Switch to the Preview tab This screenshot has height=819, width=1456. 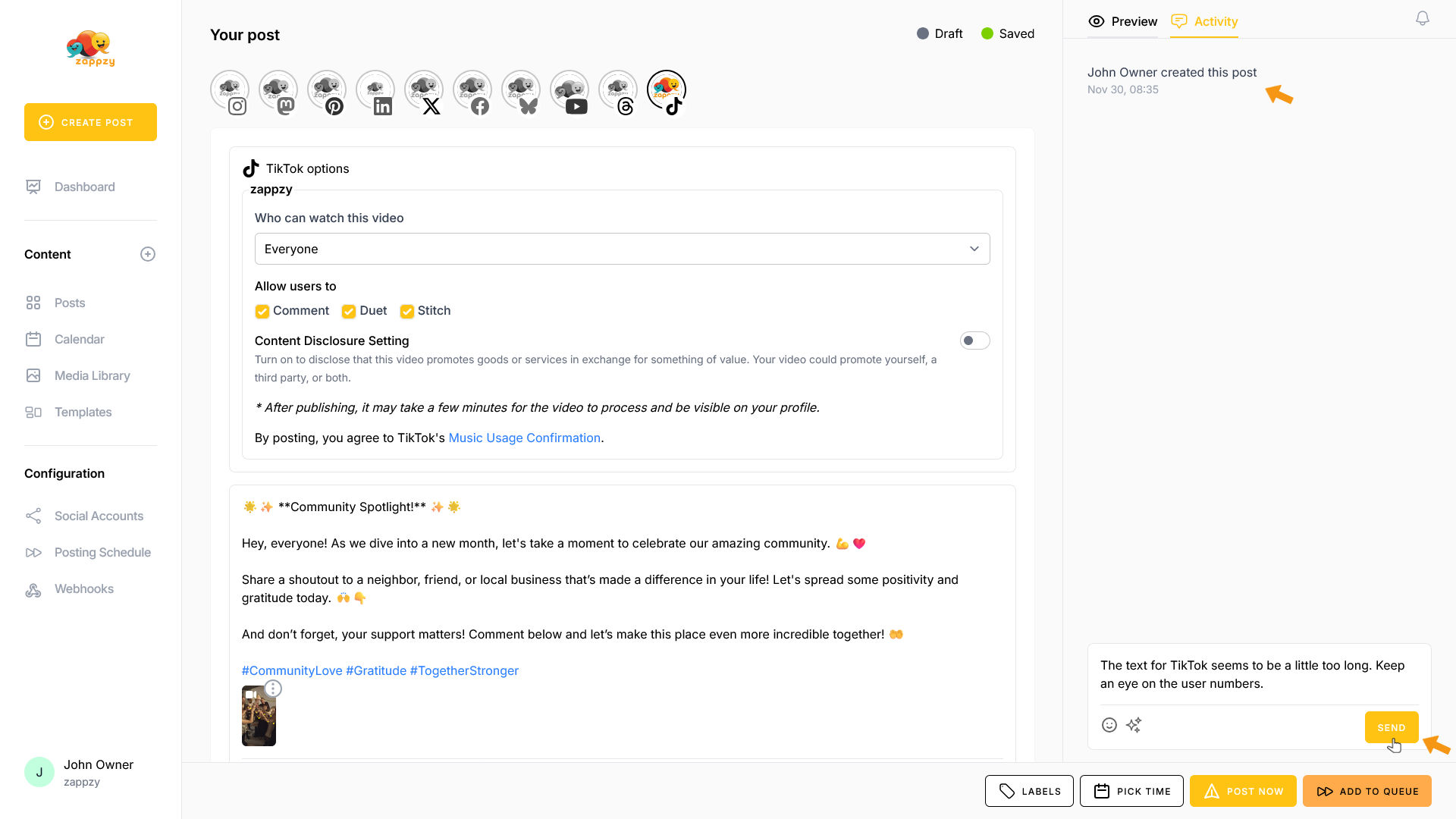click(1123, 21)
